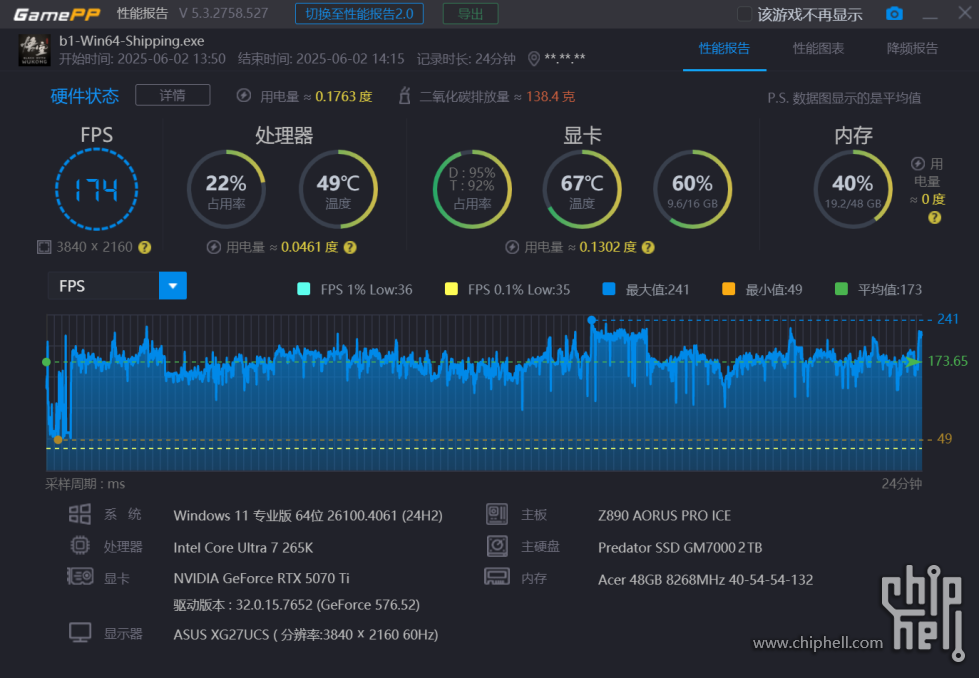The width and height of the screenshot is (979, 678).
Task: Click the FPS 174 circular gauge
Action: click(x=96, y=189)
